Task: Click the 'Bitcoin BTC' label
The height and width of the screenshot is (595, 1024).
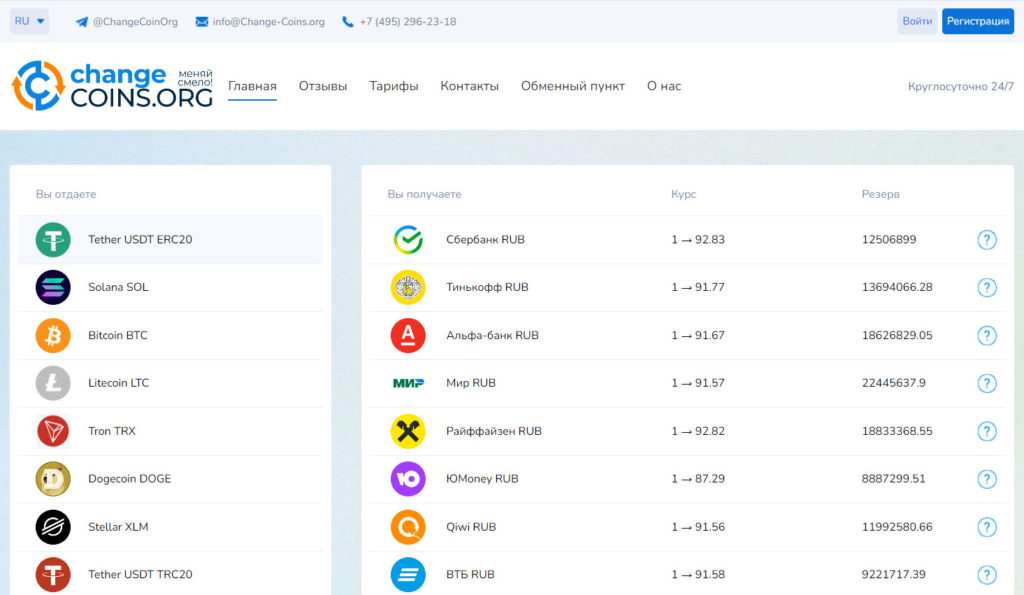Action: click(x=118, y=335)
